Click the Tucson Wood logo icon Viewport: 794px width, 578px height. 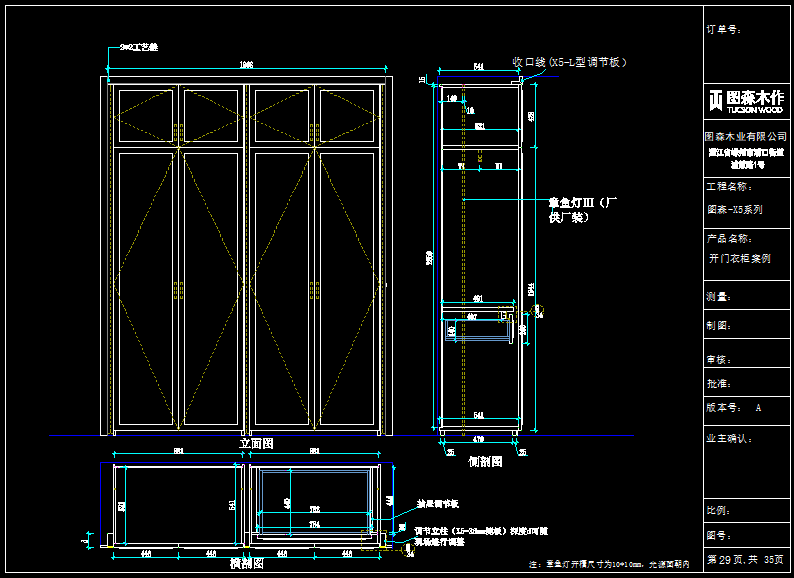(x=715, y=100)
